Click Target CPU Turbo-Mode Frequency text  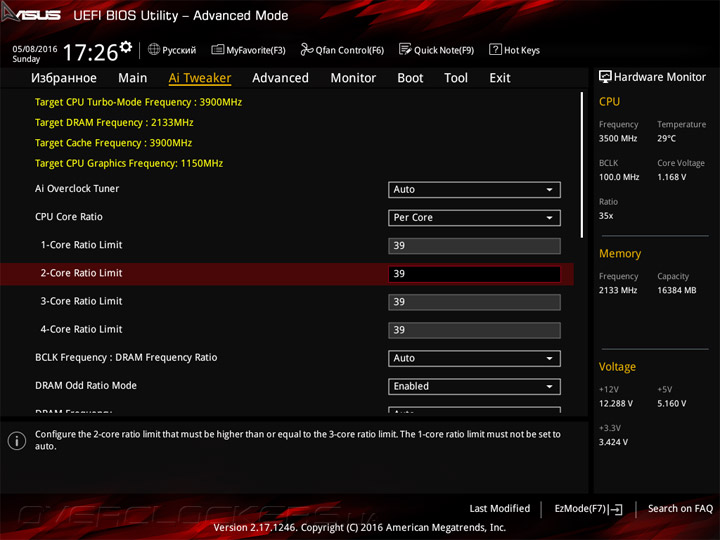click(x=138, y=102)
